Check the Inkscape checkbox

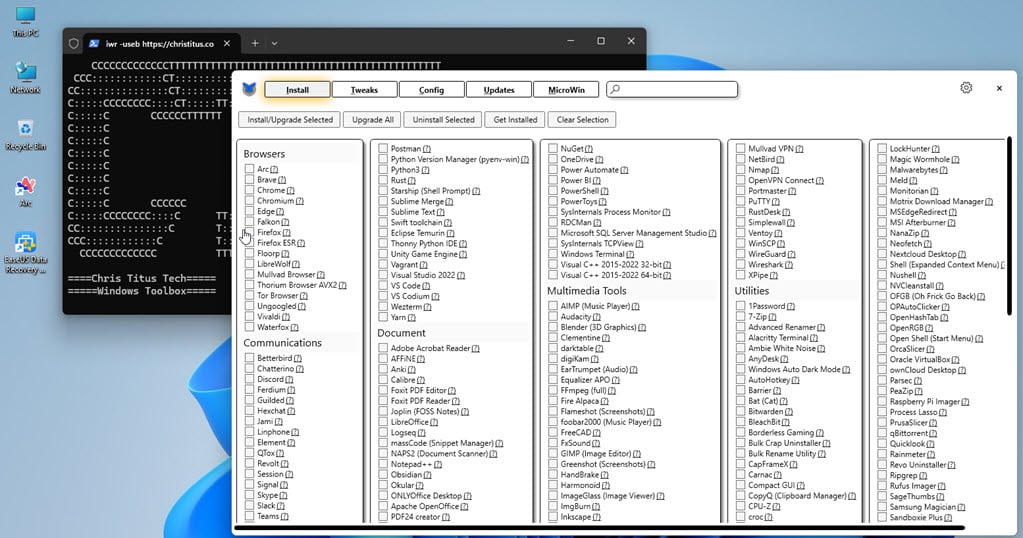(x=553, y=516)
